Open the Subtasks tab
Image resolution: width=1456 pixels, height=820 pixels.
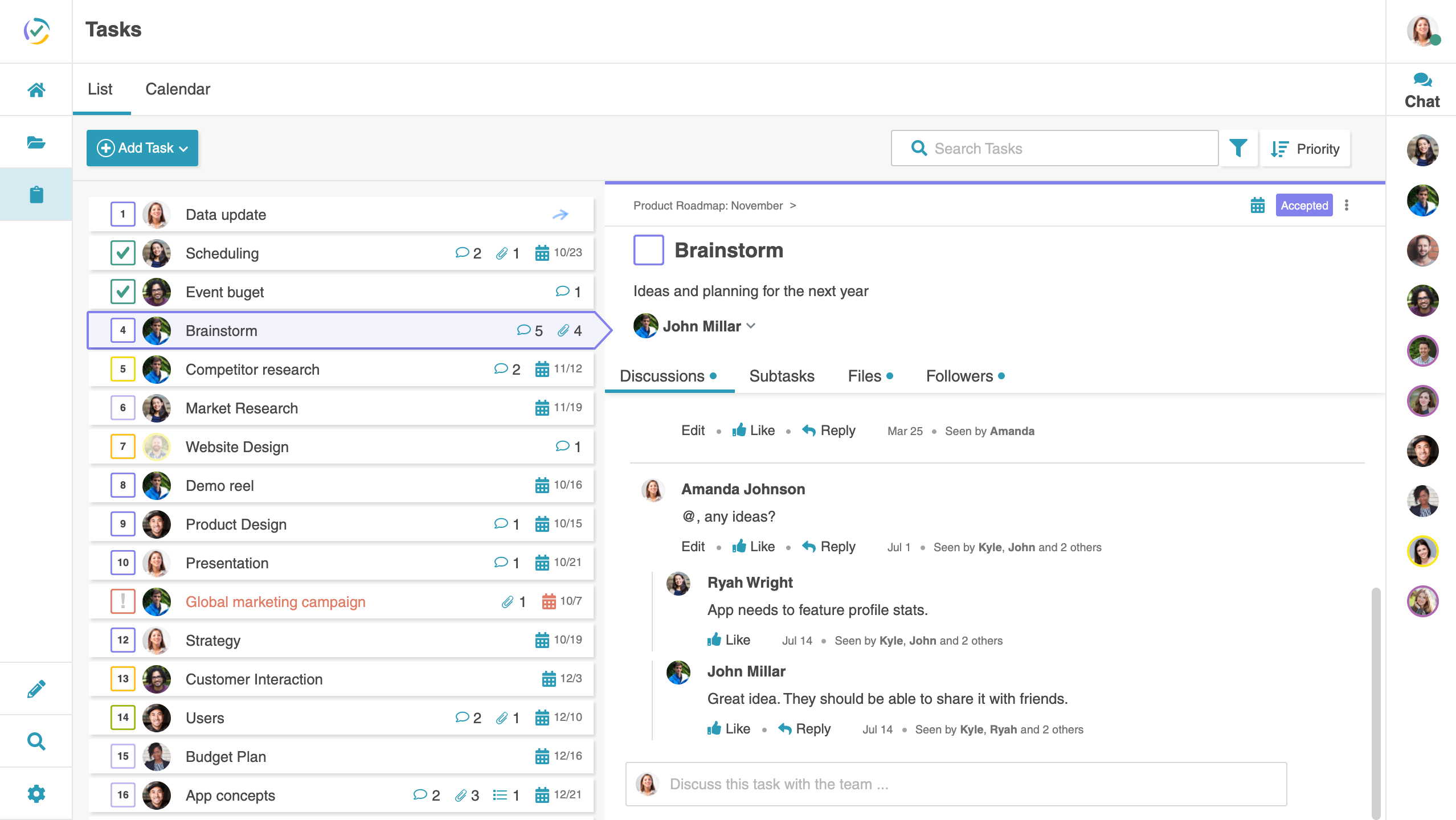coord(782,376)
